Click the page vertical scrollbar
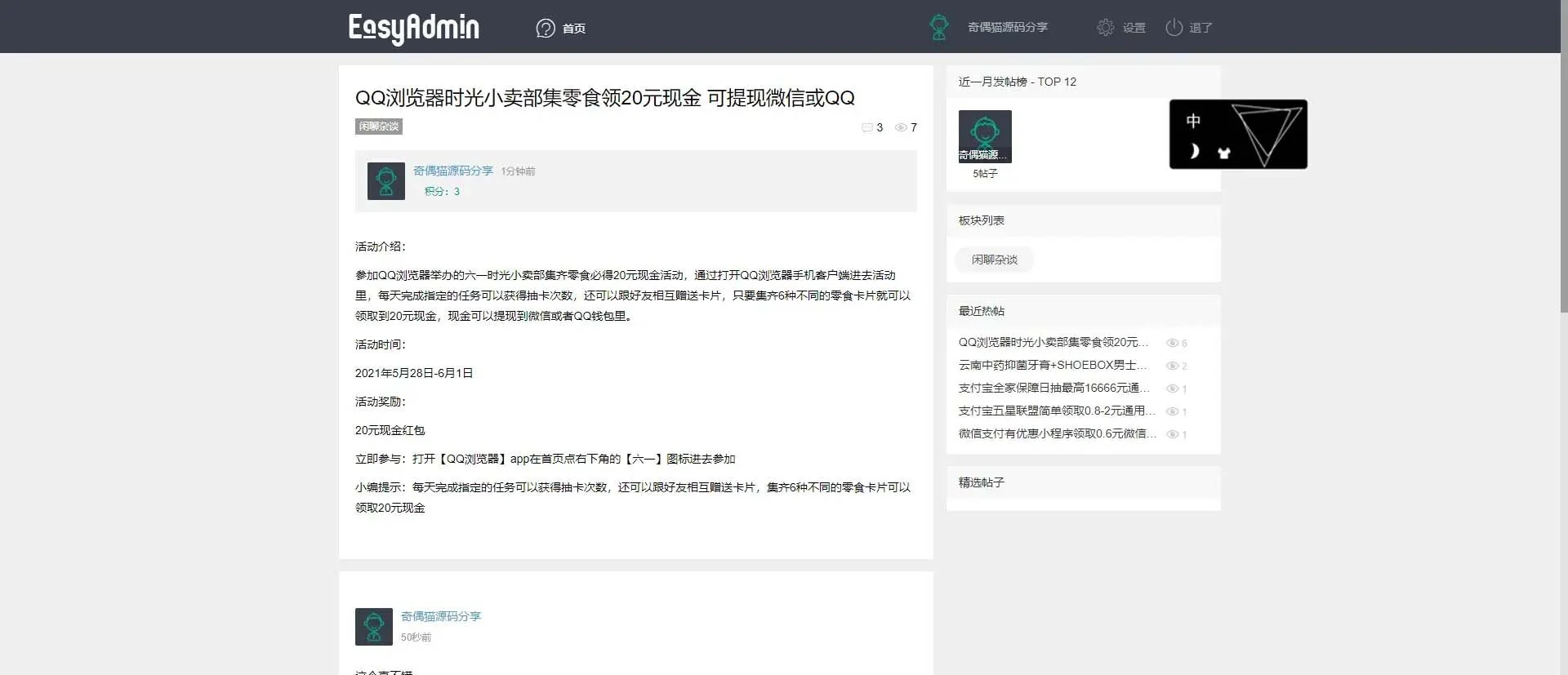 click(x=1563, y=163)
